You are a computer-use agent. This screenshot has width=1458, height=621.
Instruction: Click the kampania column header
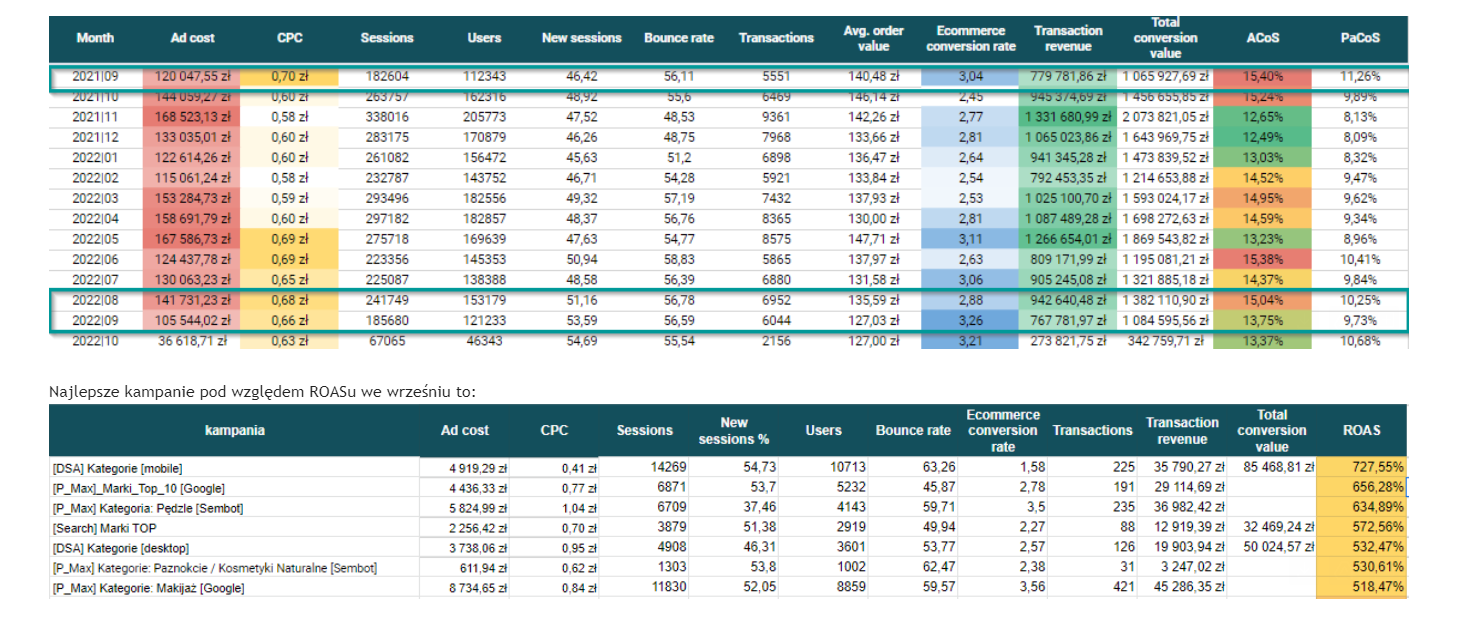tap(234, 430)
